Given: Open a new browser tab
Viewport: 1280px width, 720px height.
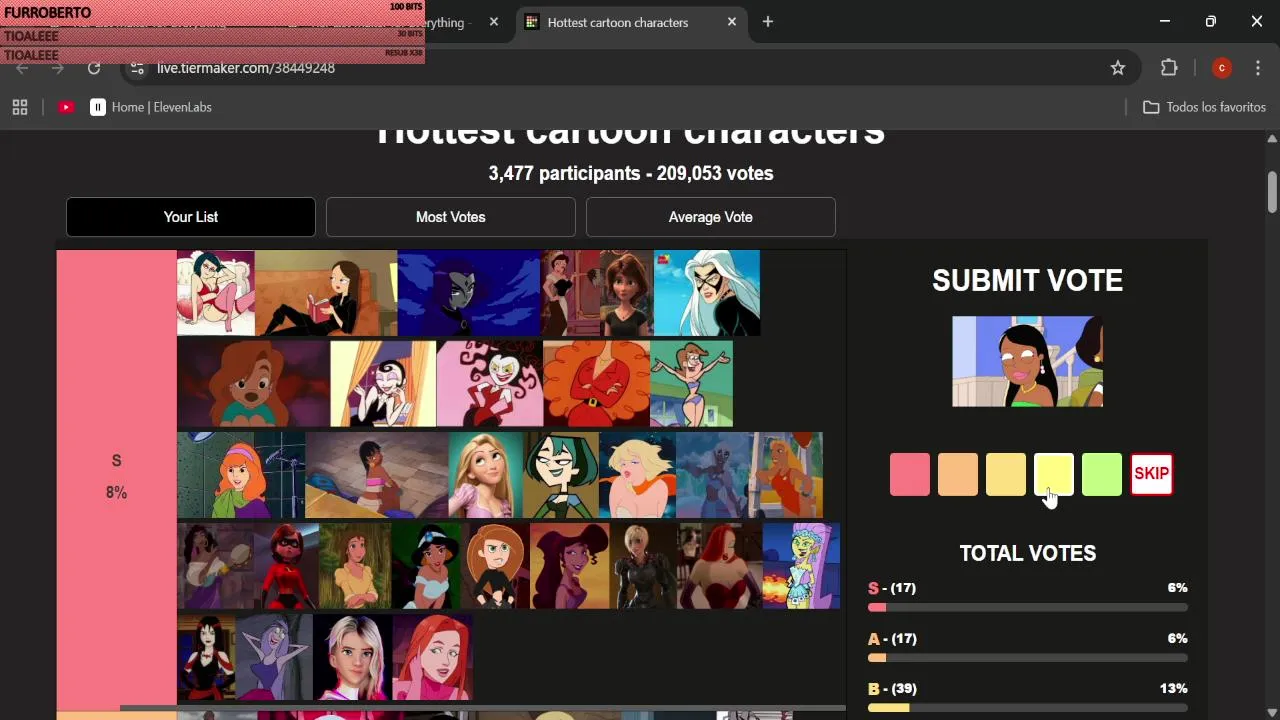Looking at the screenshot, I should (768, 22).
